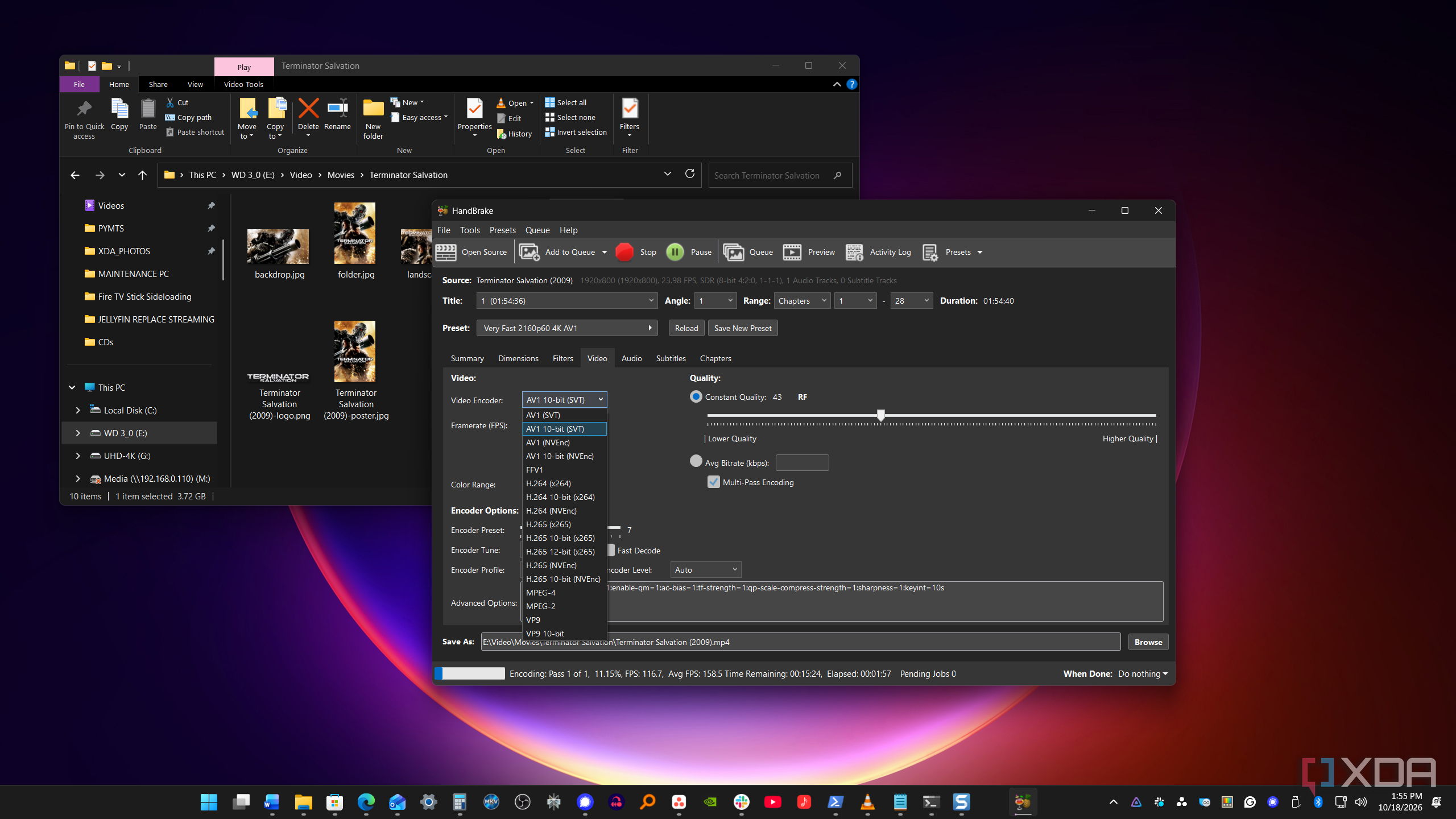Toggle Multi-Pass Encoding checkbox

pos(713,482)
